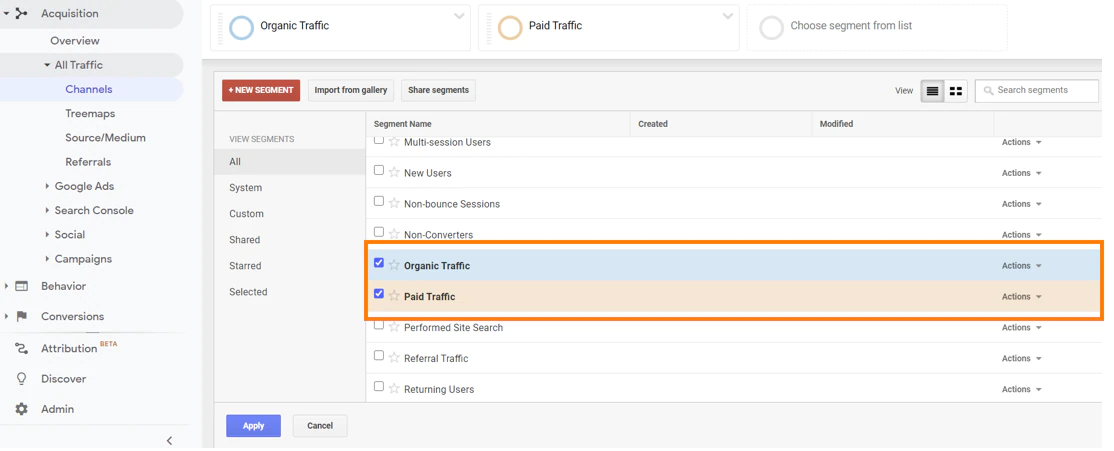This screenshot has width=1114, height=451.
Task: Show Custom segments filter
Action: pyautogui.click(x=246, y=214)
